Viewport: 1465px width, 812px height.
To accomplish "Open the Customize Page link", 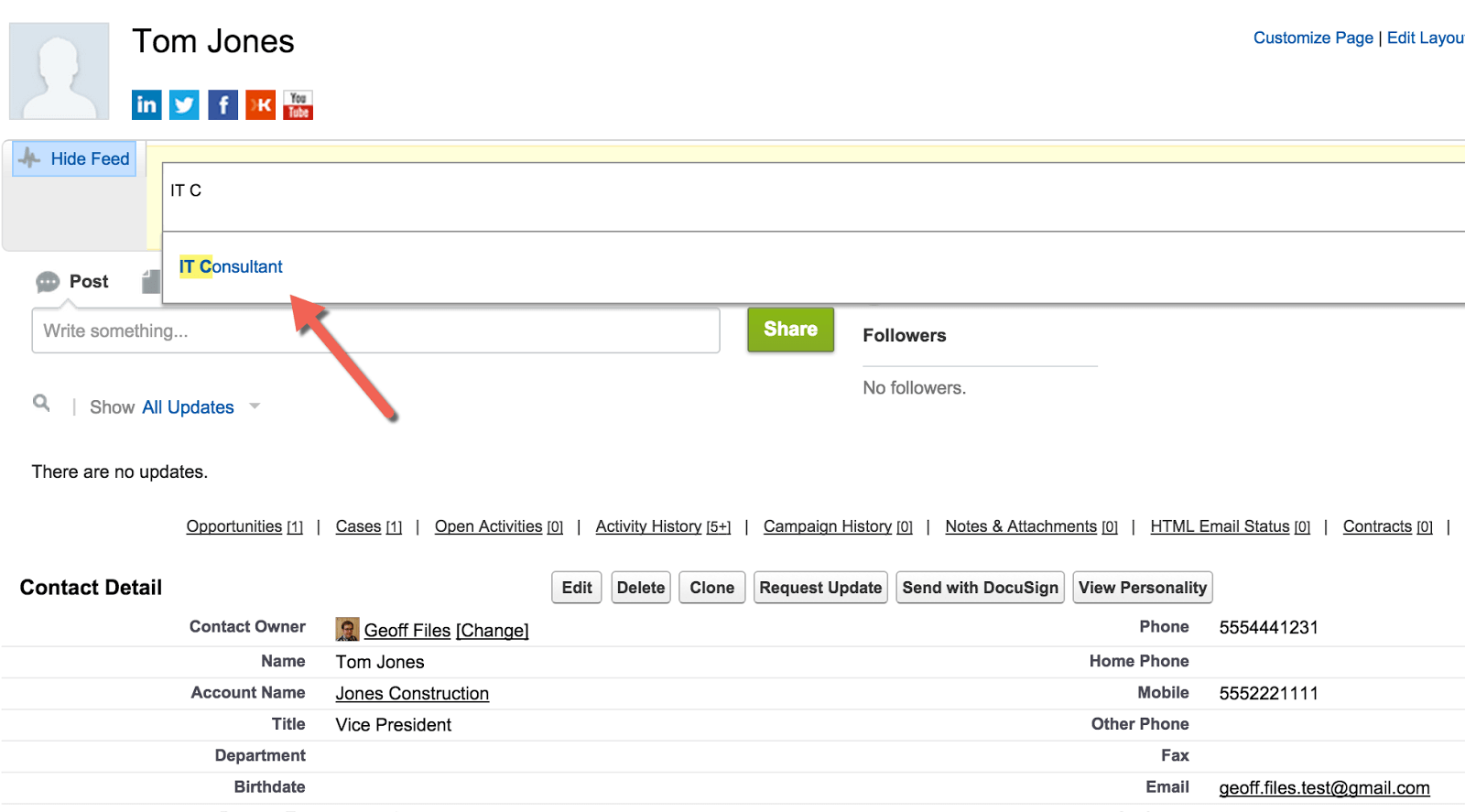I will coord(1313,38).
